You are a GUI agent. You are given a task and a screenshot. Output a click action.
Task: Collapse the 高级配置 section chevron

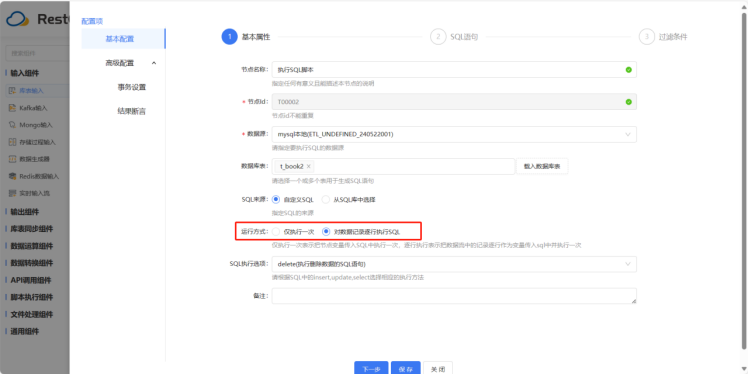(154, 63)
